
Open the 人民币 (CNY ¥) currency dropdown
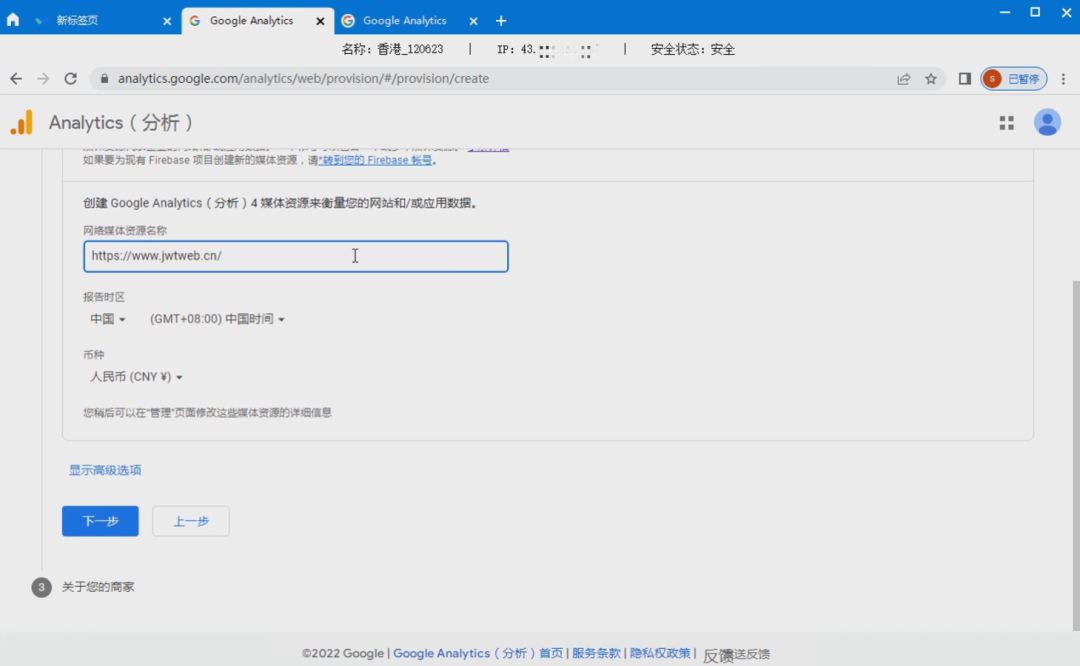(136, 377)
